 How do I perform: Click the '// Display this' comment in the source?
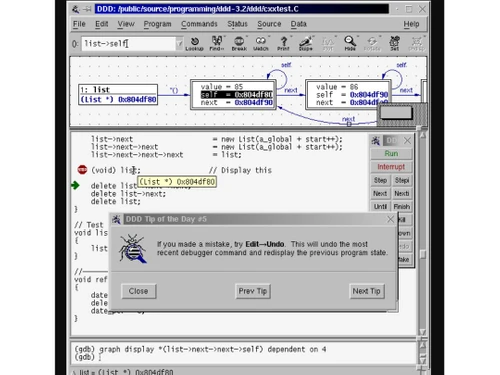[x=240, y=170]
